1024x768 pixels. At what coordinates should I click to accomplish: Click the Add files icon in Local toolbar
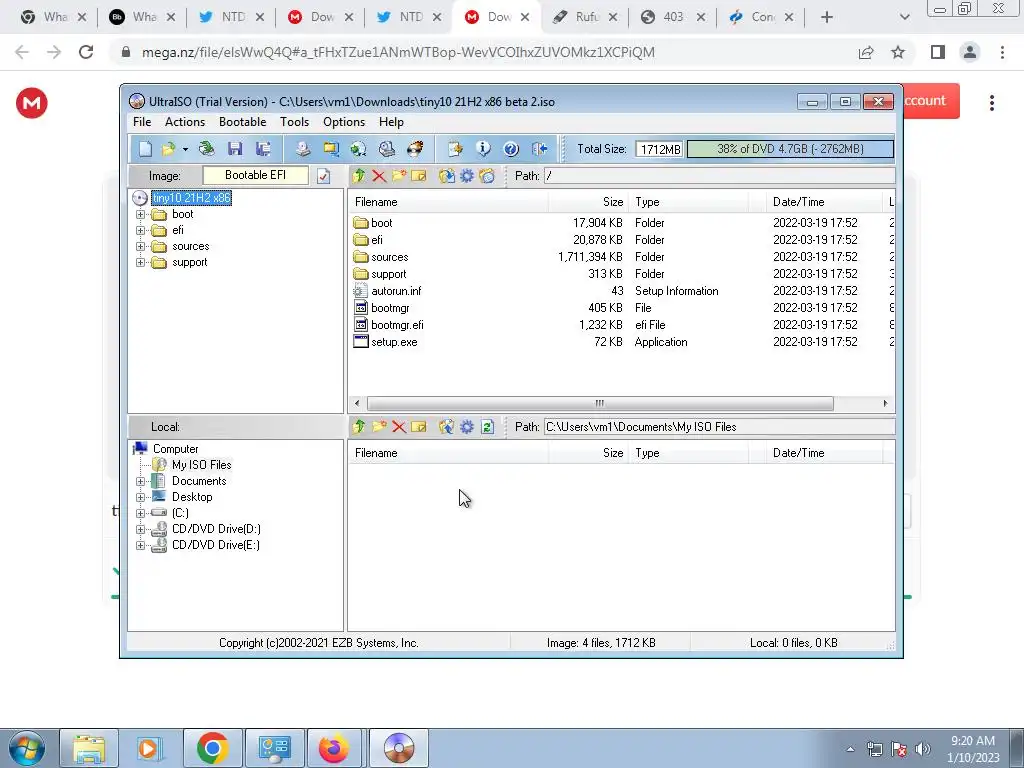point(447,426)
